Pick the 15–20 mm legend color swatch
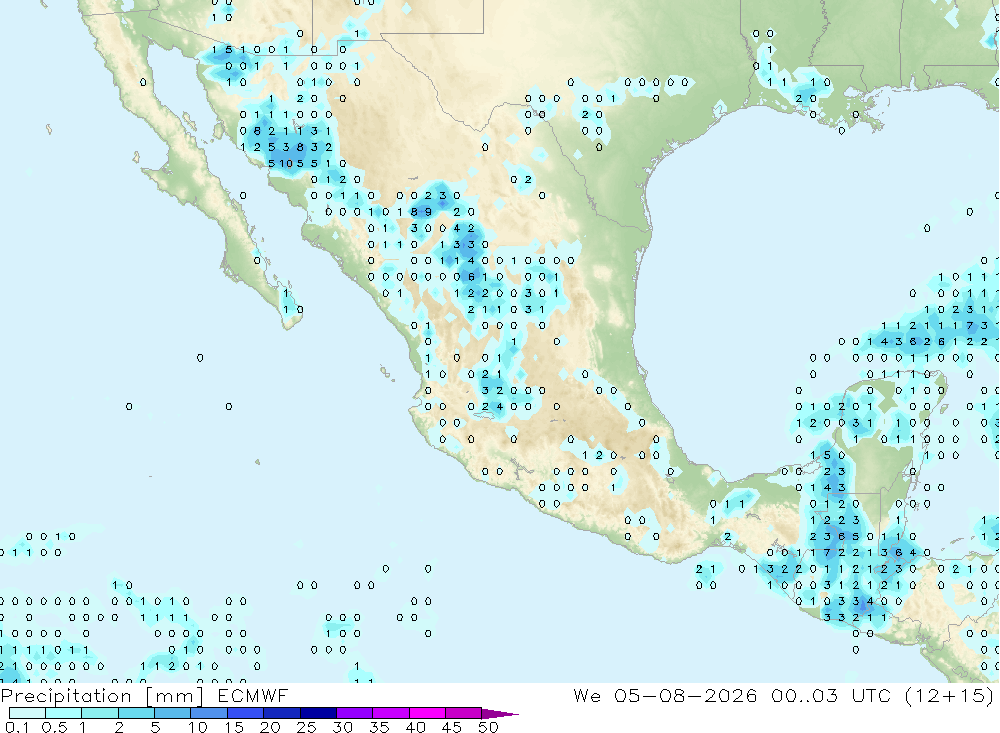The width and height of the screenshot is (1000, 733). pyautogui.click(x=246, y=713)
